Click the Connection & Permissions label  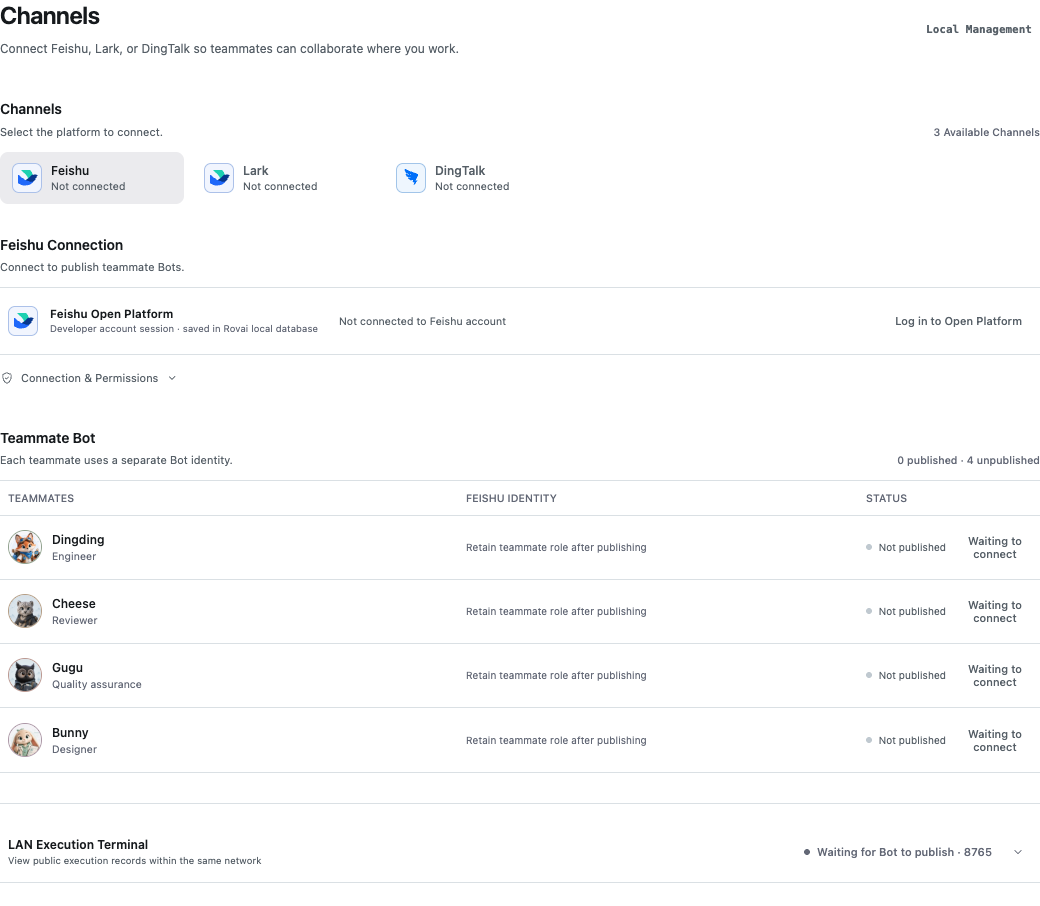point(90,378)
